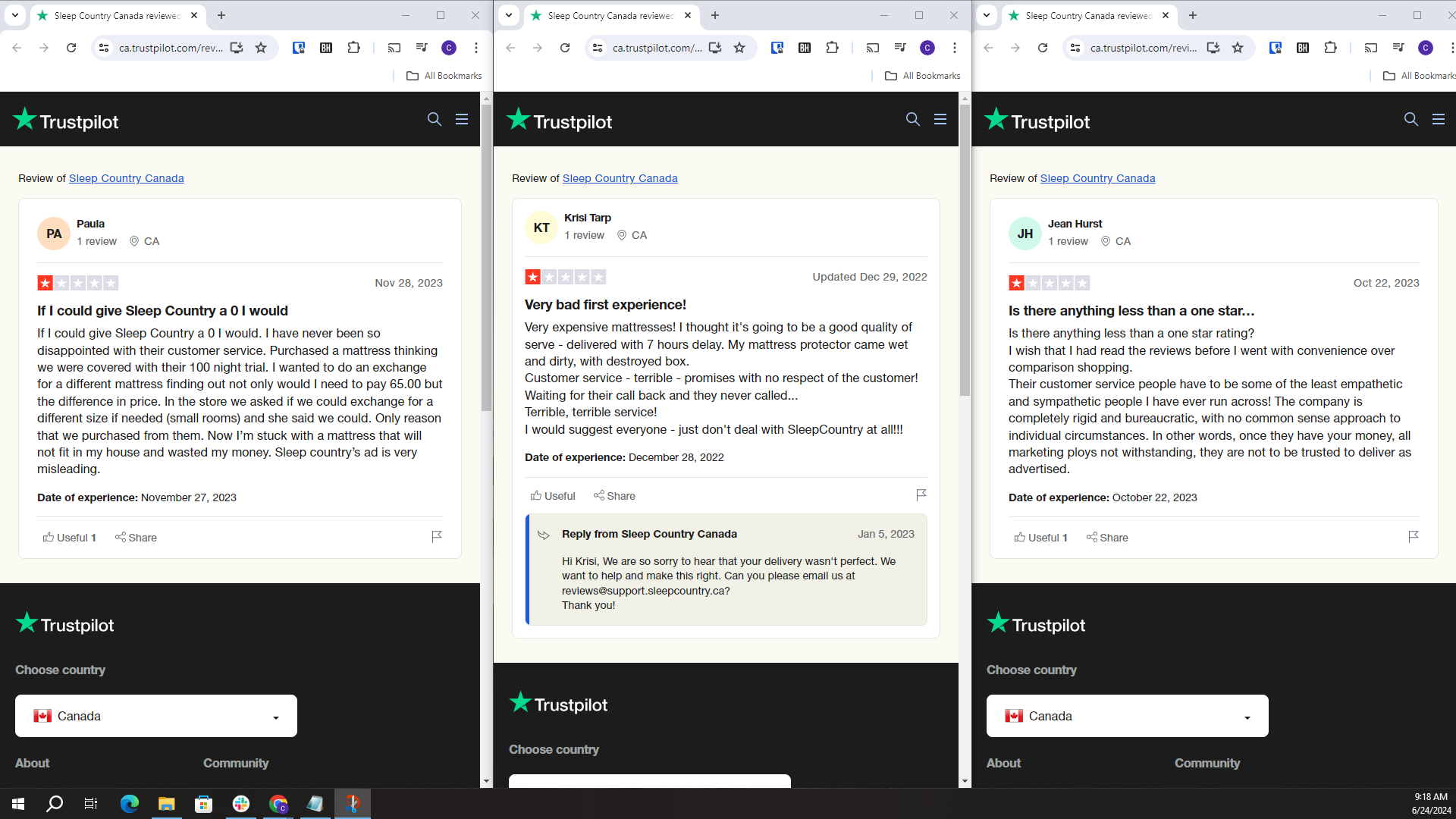Click the search icon in left Trustpilot header
This screenshot has width=1456, height=819.
434,119
